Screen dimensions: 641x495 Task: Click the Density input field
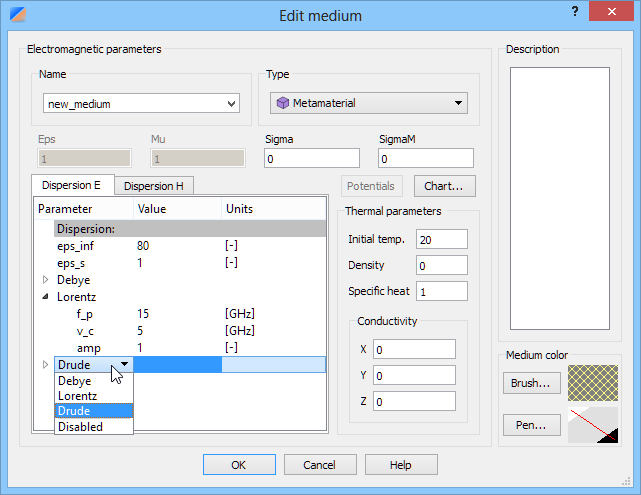click(442, 266)
